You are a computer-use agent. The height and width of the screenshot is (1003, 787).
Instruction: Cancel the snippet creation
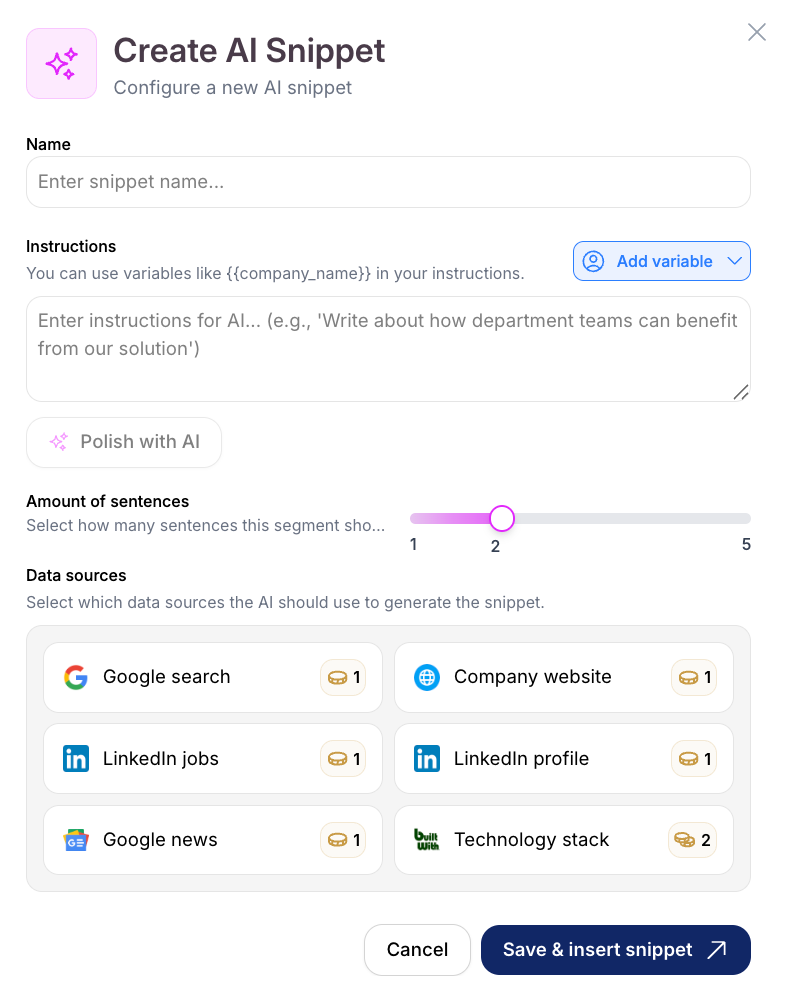(417, 950)
